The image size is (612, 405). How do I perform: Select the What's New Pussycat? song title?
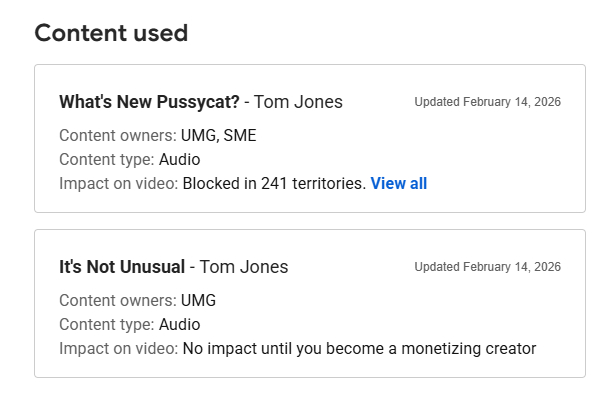click(150, 102)
